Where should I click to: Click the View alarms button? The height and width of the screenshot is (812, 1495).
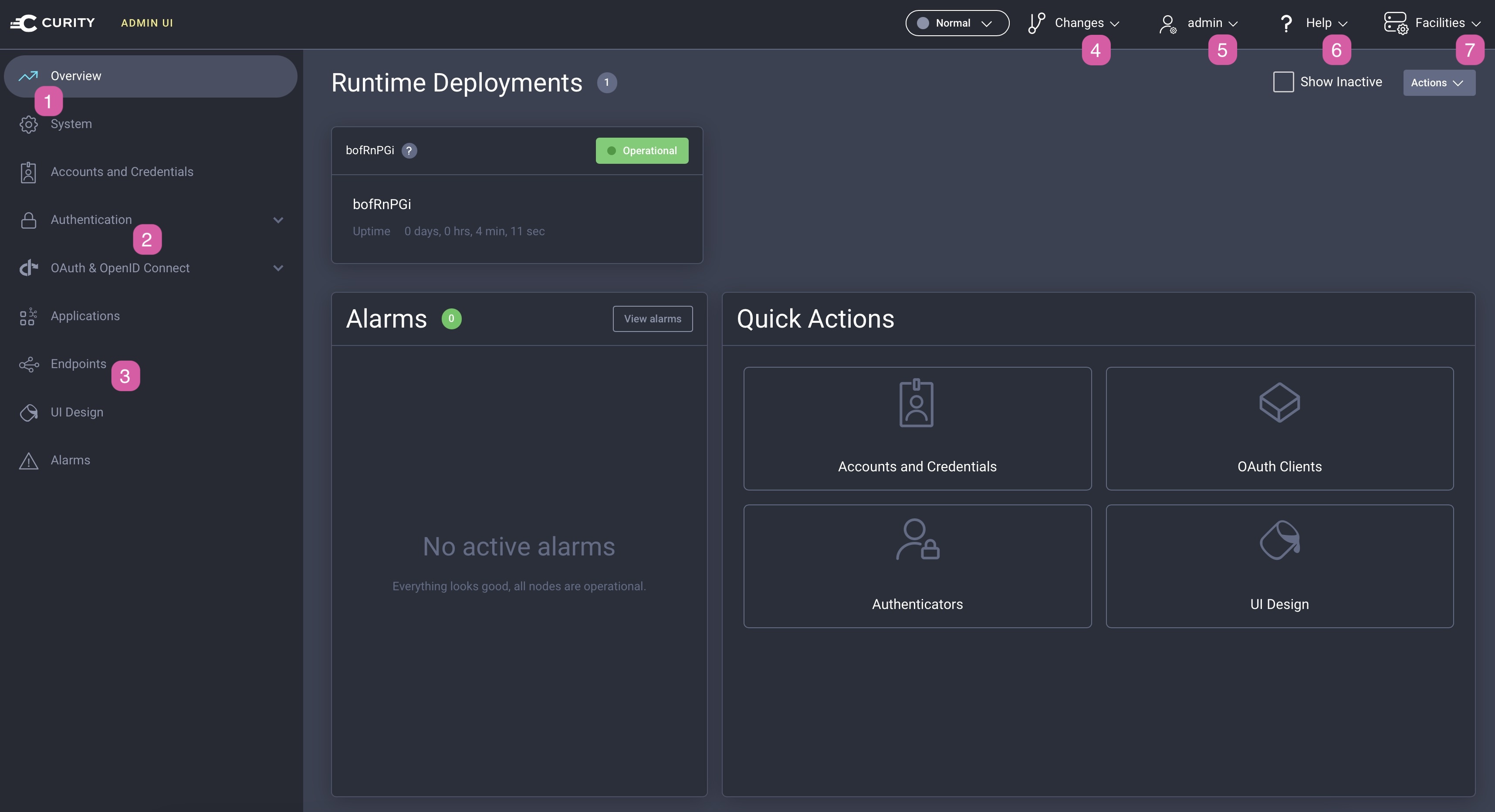click(653, 318)
